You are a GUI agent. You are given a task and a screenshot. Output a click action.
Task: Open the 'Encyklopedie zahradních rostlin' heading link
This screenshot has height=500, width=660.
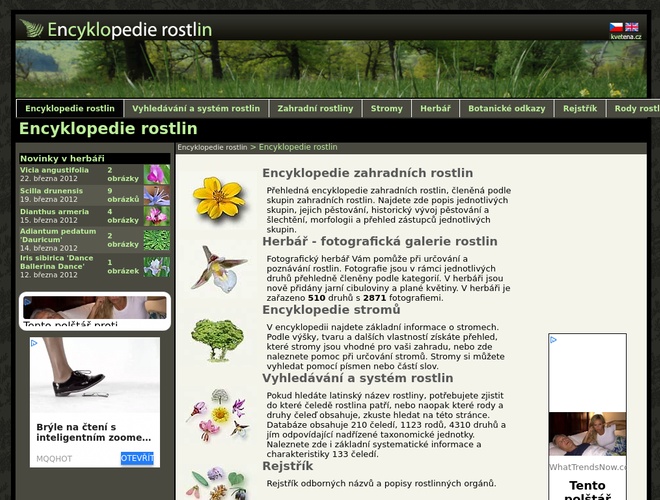(x=367, y=173)
